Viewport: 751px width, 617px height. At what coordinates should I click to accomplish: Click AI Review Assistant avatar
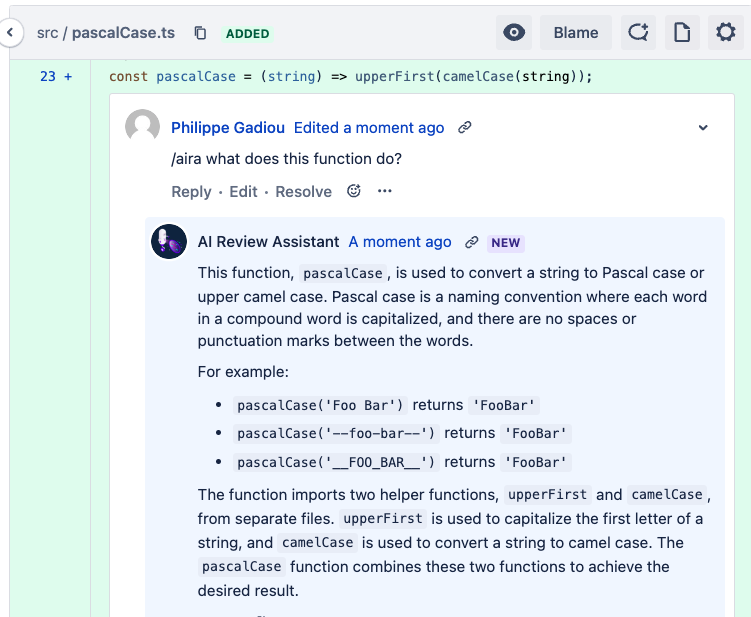pyautogui.click(x=168, y=242)
